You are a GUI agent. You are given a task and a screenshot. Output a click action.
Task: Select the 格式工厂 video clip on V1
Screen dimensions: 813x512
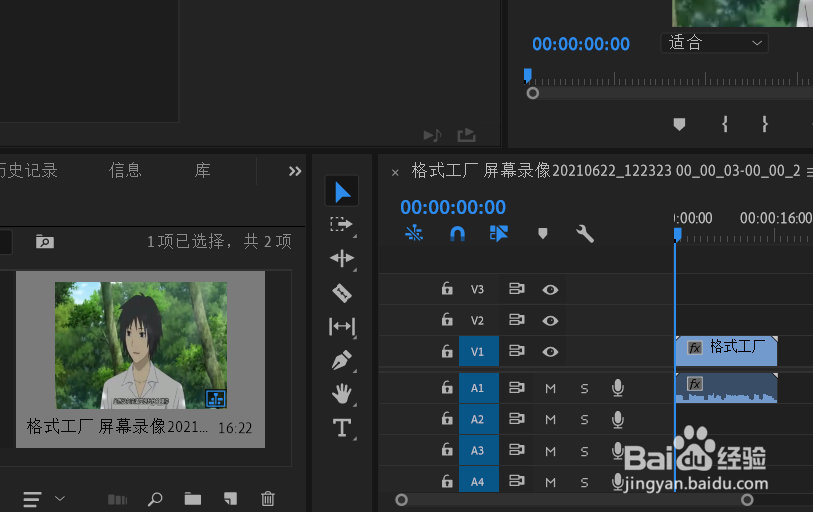(x=726, y=351)
